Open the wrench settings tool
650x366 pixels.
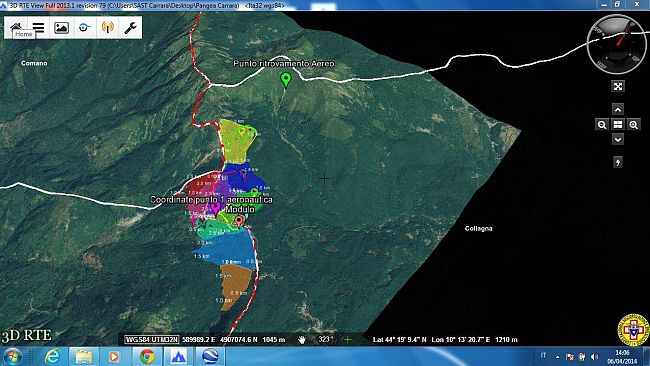pyautogui.click(x=130, y=27)
